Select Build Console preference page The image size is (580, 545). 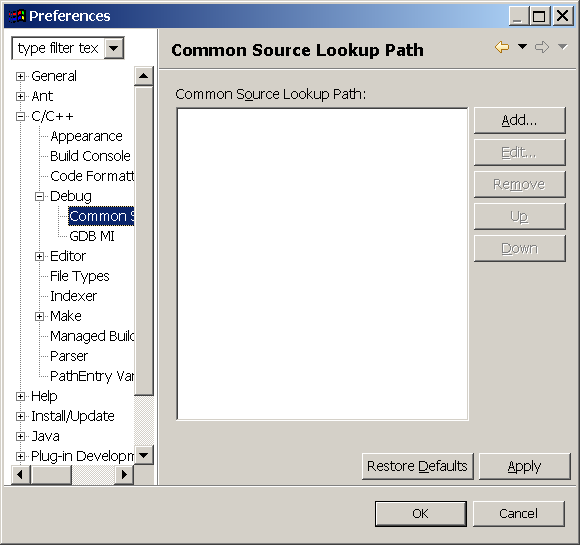[x=90, y=156]
